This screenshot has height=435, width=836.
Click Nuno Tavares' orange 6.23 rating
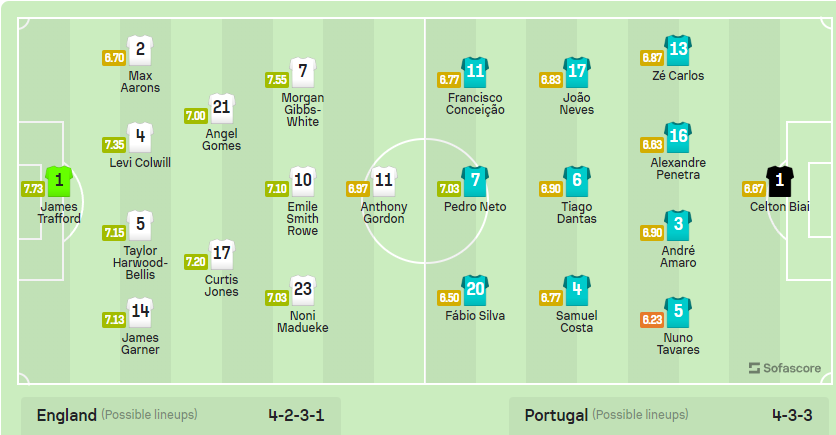(652, 319)
